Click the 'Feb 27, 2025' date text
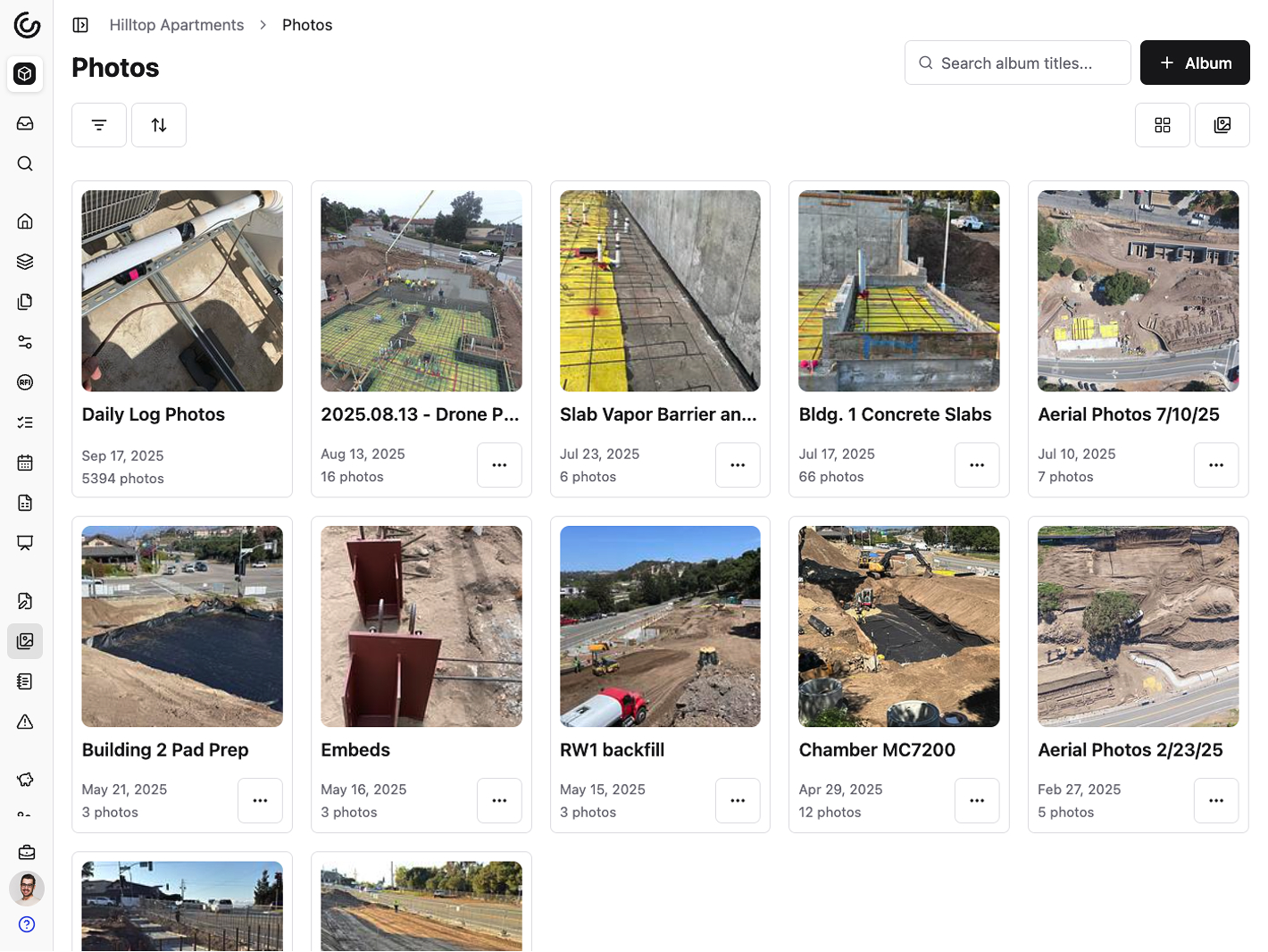The width and height of the screenshot is (1268, 952). tap(1080, 789)
